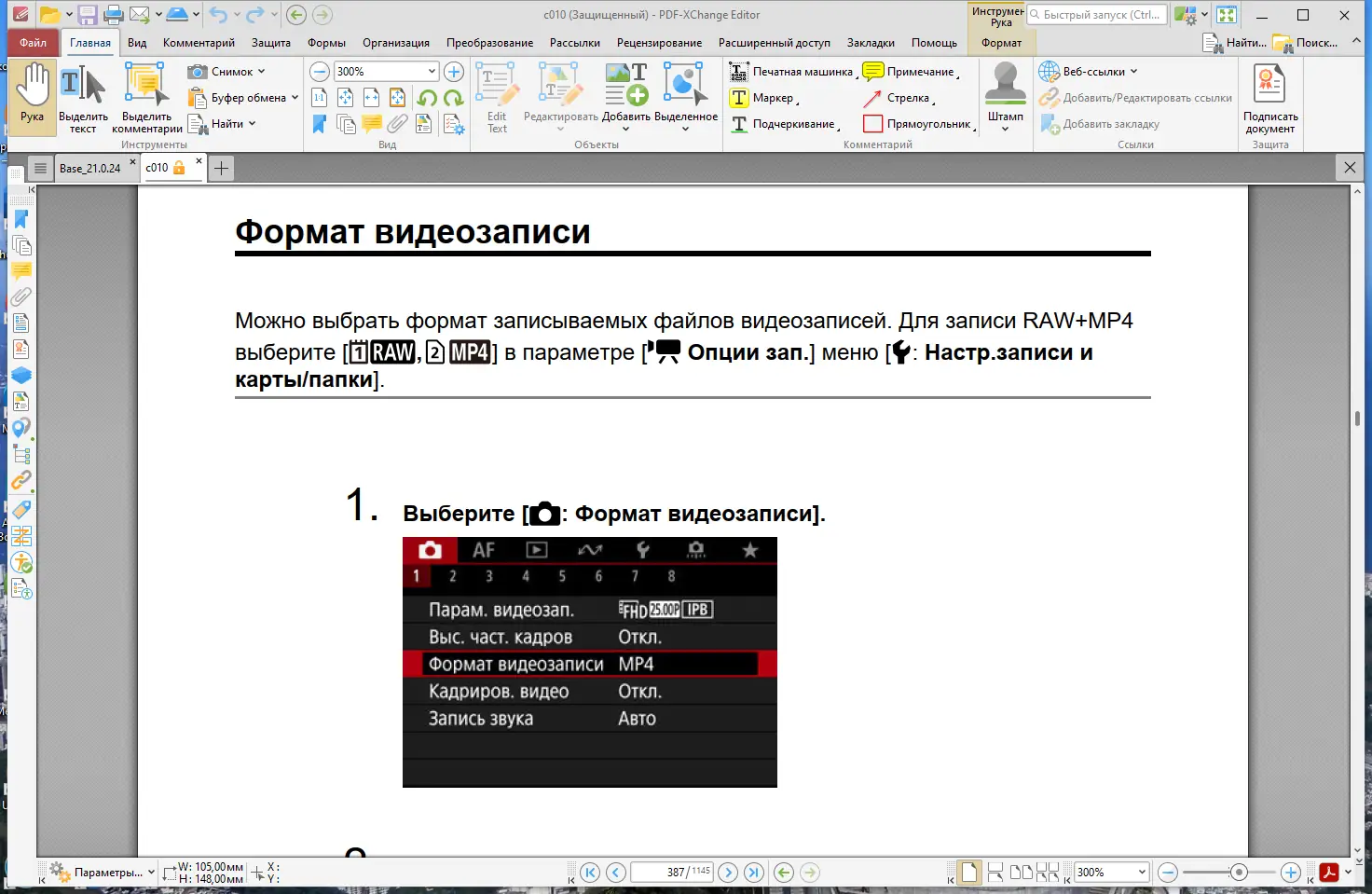Switch to the Комментарий ribbon tab

point(198,42)
